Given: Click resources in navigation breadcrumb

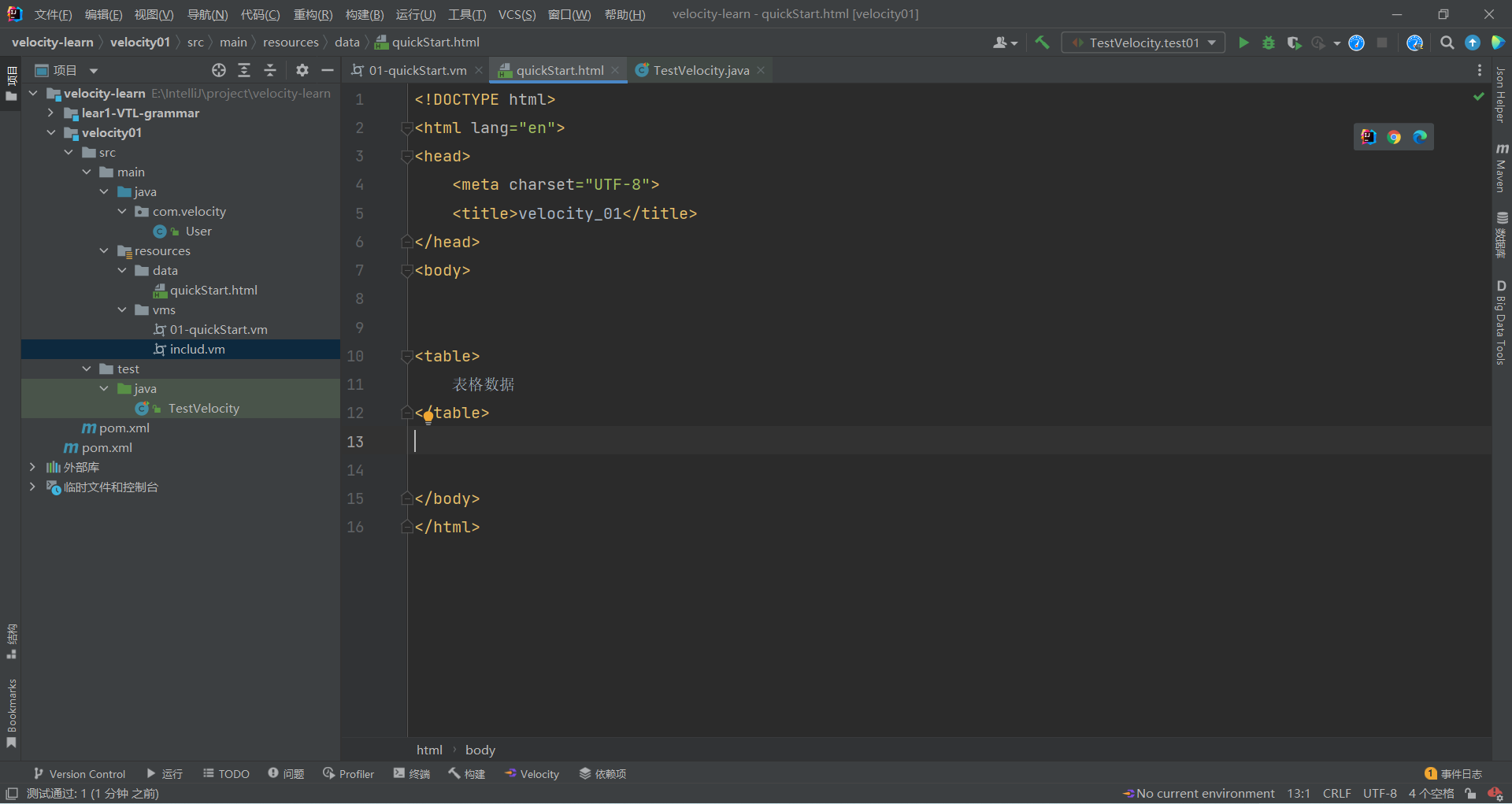Looking at the screenshot, I should 291,42.
